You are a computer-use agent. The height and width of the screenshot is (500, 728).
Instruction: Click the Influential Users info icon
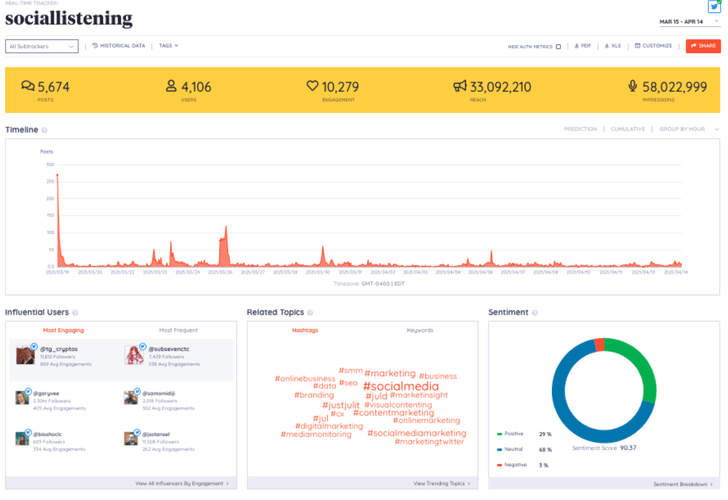tap(75, 313)
